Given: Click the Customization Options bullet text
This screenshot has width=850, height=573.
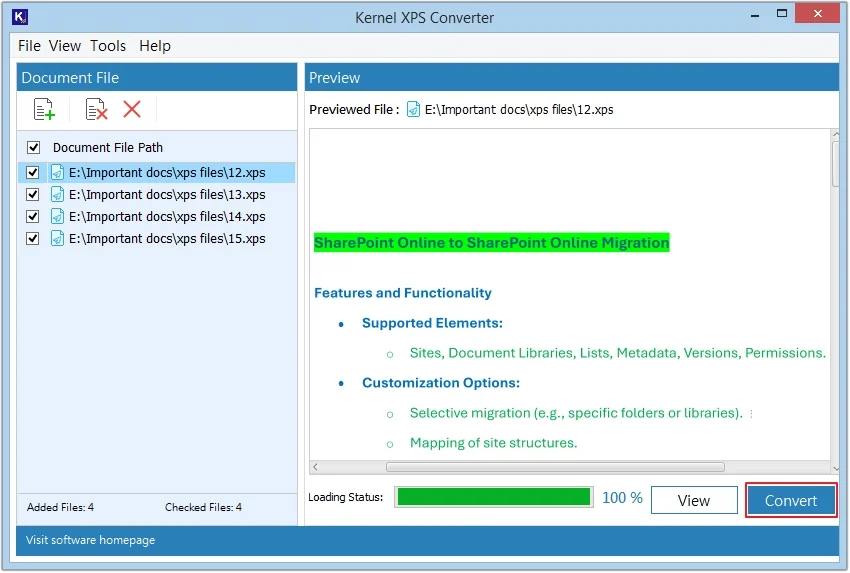Looking at the screenshot, I should 441,383.
